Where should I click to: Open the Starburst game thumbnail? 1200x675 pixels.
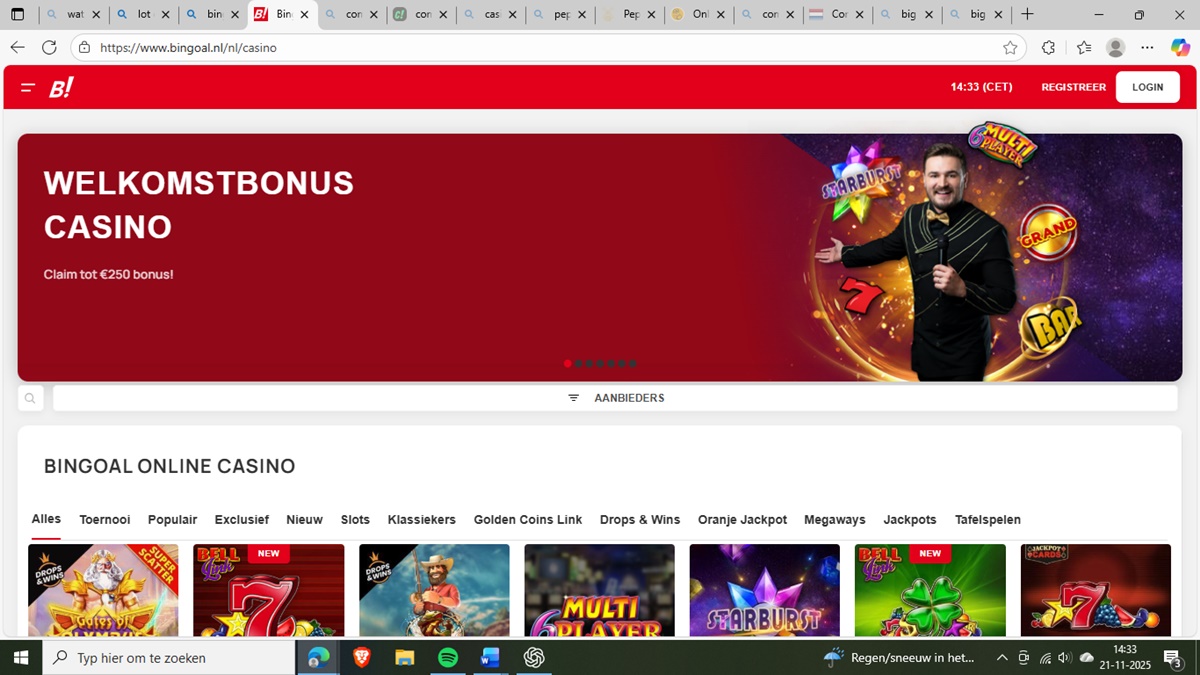pos(764,590)
